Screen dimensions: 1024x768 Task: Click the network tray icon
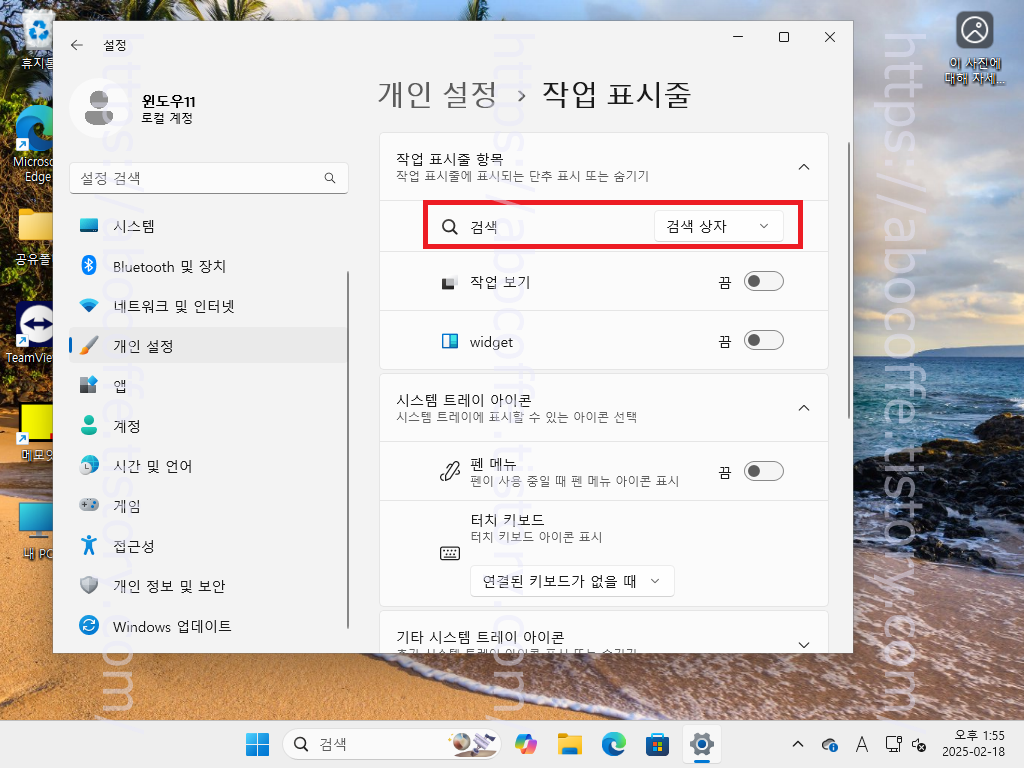pos(893,744)
